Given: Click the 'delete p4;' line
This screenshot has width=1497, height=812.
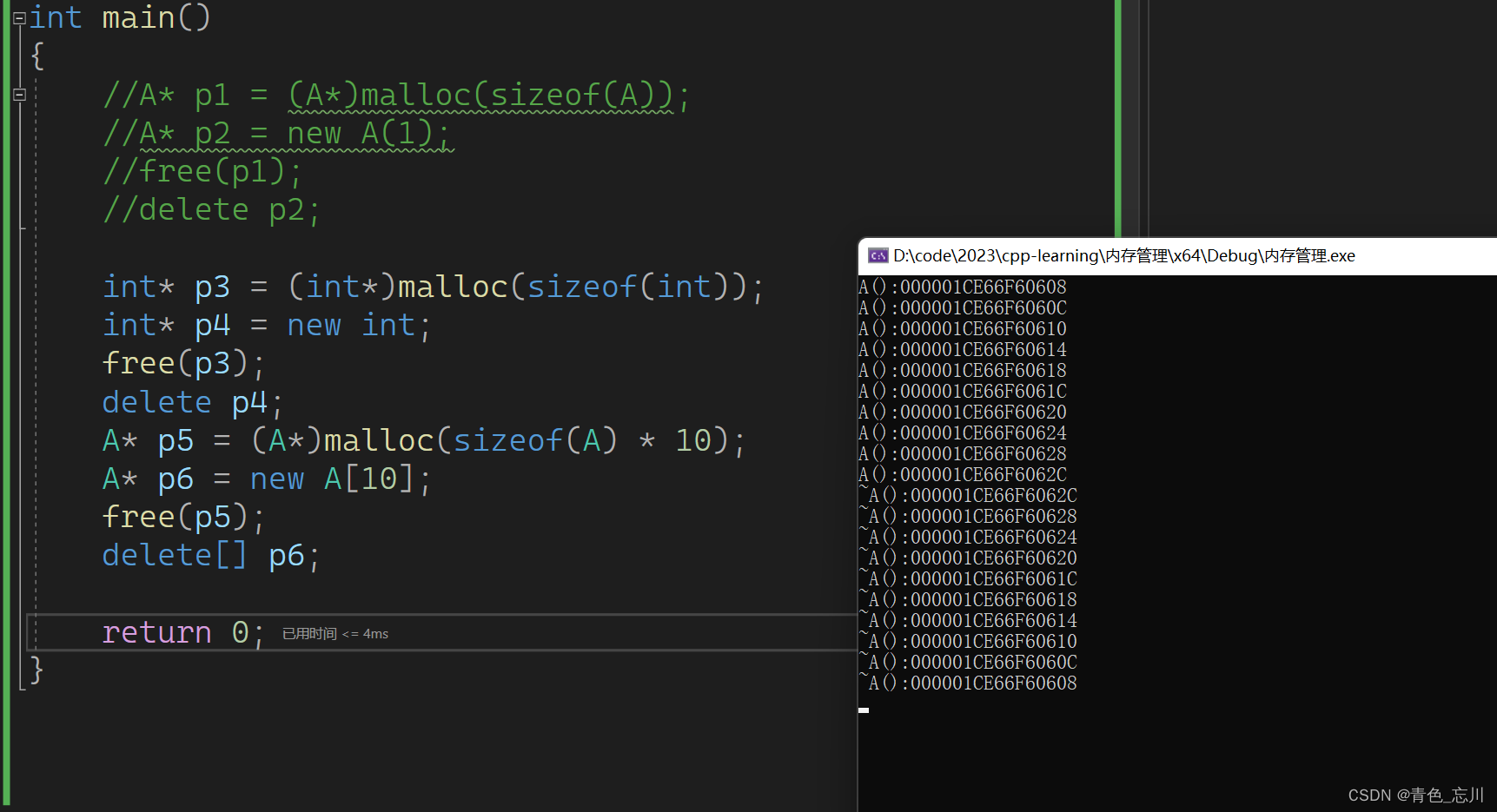Looking at the screenshot, I should [x=193, y=402].
